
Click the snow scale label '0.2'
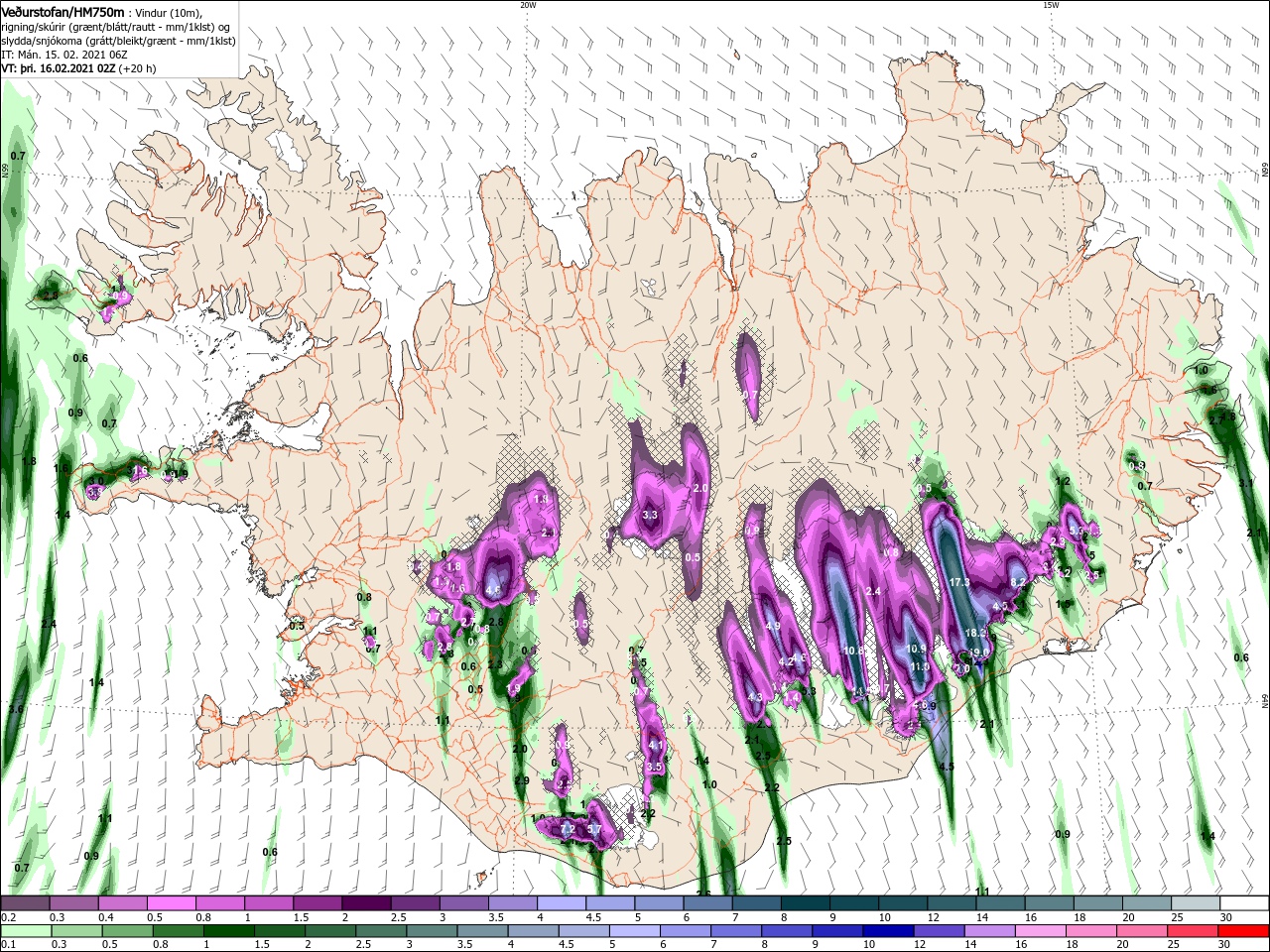click(x=9, y=917)
